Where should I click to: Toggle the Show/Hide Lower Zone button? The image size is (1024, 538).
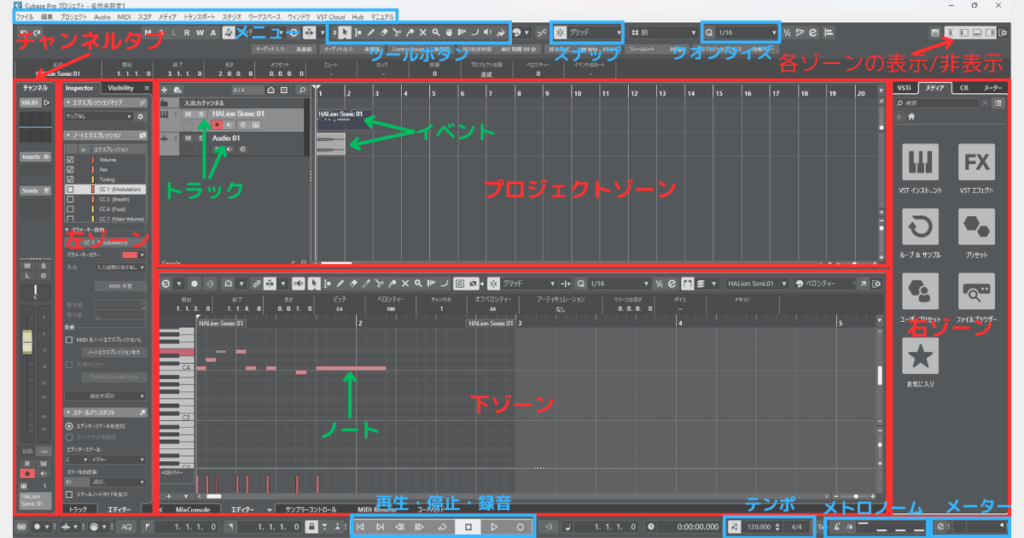click(977, 33)
